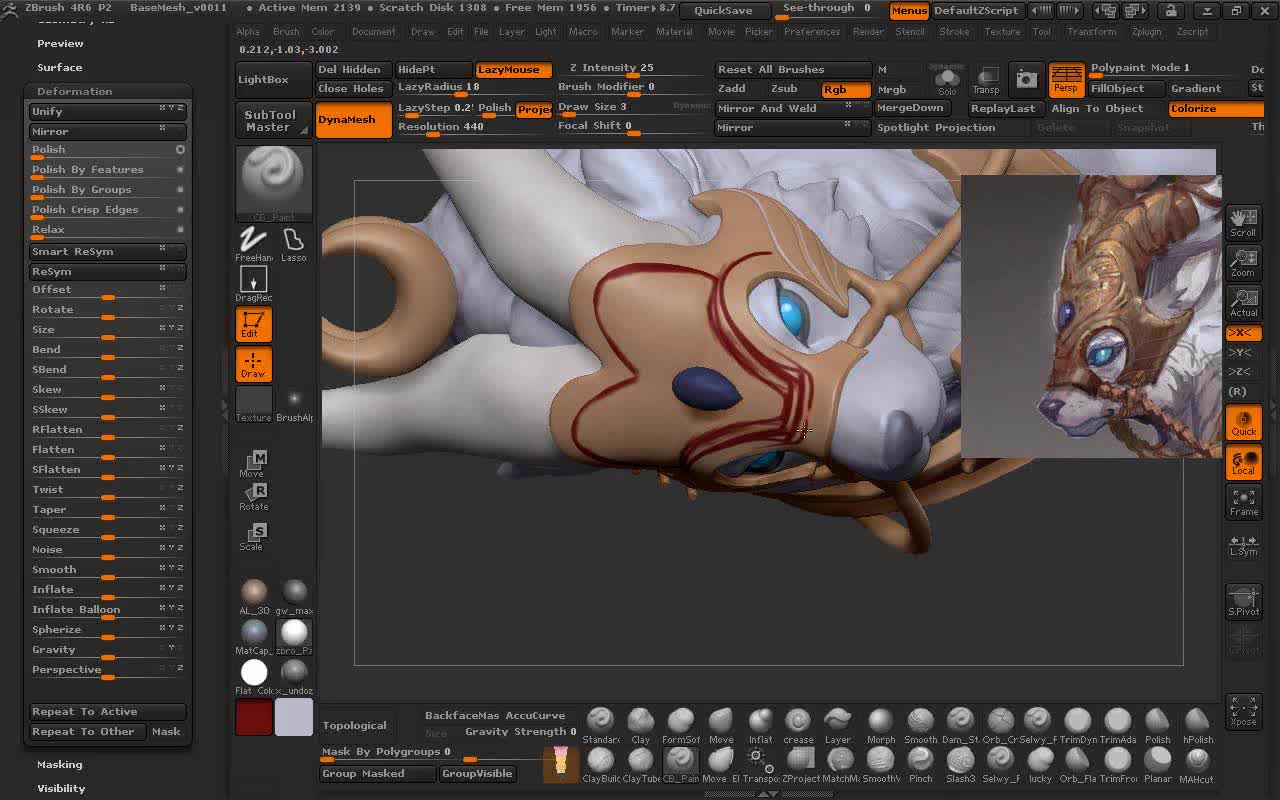Toggle Transp transparency button

point(986,80)
